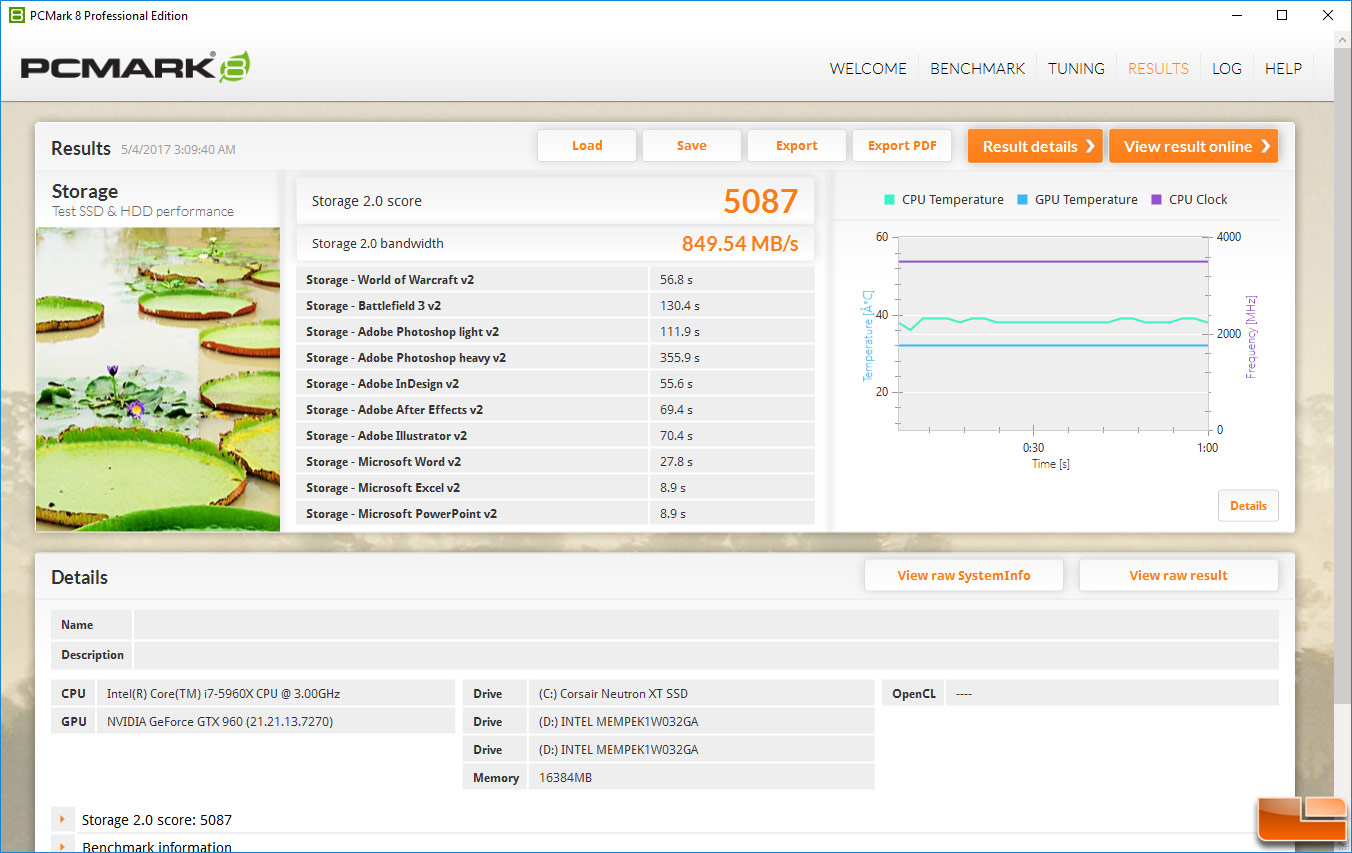Minimize the PCMark 8 window

(1236, 15)
